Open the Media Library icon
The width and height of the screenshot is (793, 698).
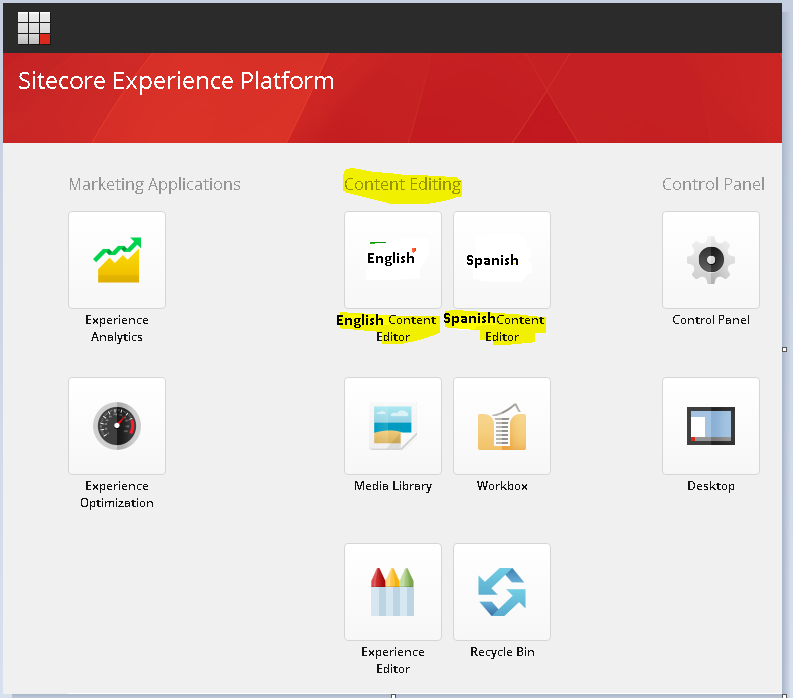tap(393, 426)
